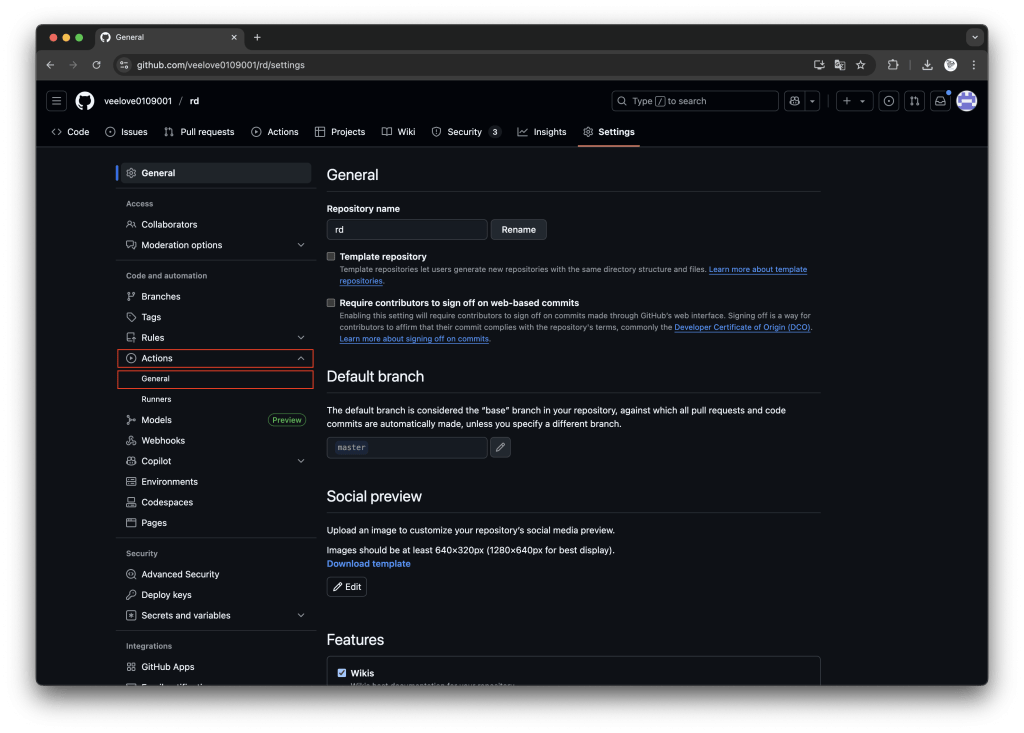
Task: Click the GitHub logo icon
Action: point(85,101)
